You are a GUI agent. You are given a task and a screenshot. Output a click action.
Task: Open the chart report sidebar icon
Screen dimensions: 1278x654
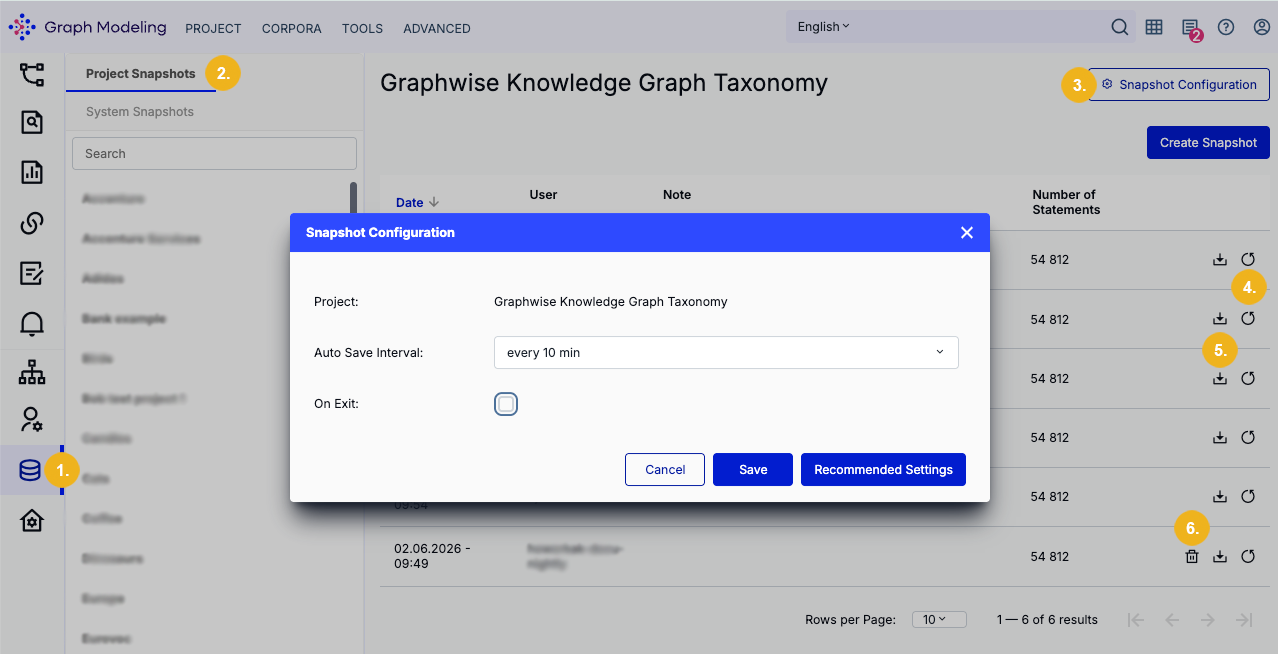coord(32,172)
